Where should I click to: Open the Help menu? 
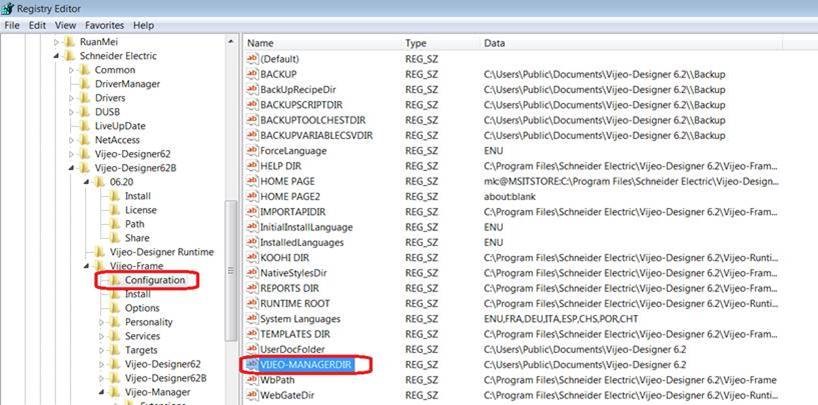coord(143,25)
